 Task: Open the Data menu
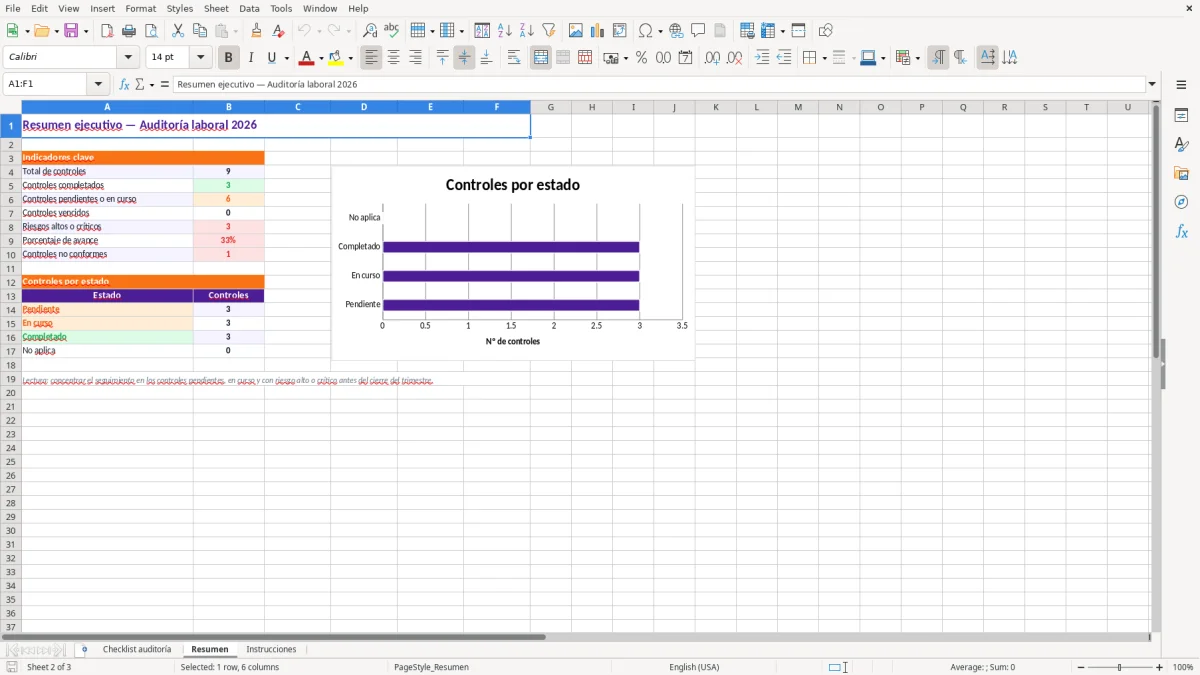tap(249, 8)
